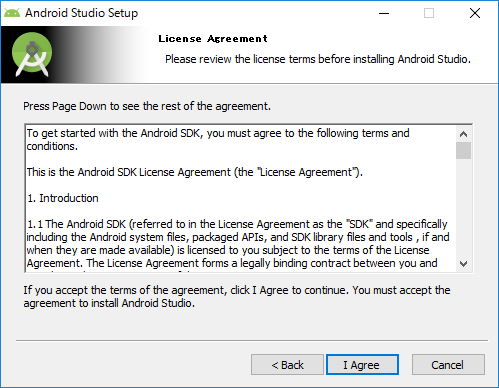Click the scrollbar down arrow
The image size is (499, 388).
[463, 264]
